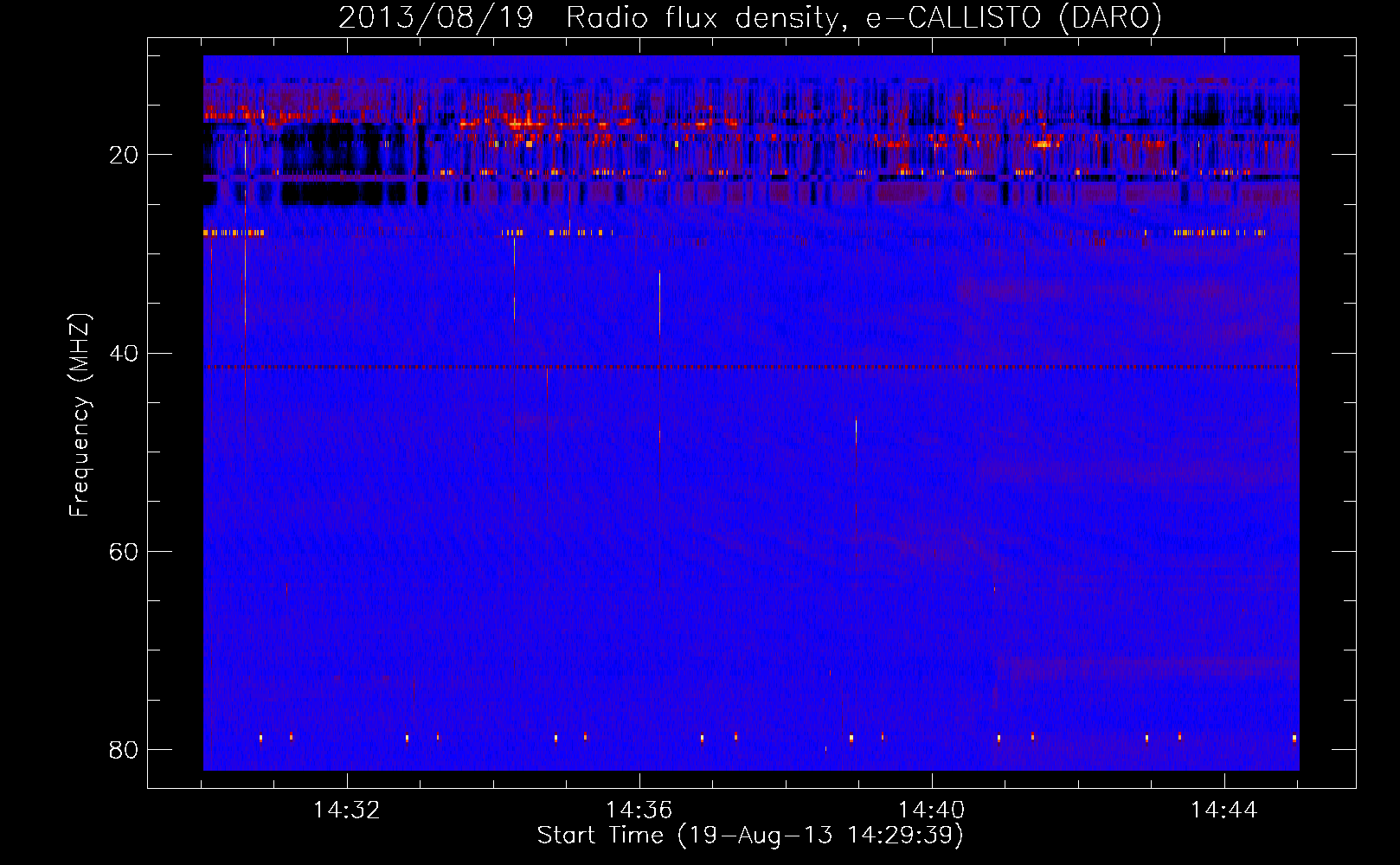Viewport: 1400px width, 865px height.
Task: Click the plot title '2013/08/19 Radio flux density'
Action: tap(750, 17)
